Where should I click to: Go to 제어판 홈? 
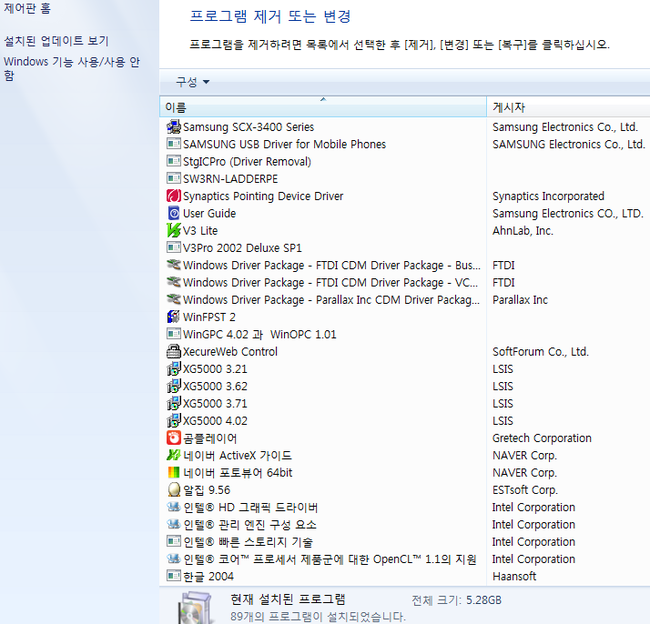pos(27,8)
